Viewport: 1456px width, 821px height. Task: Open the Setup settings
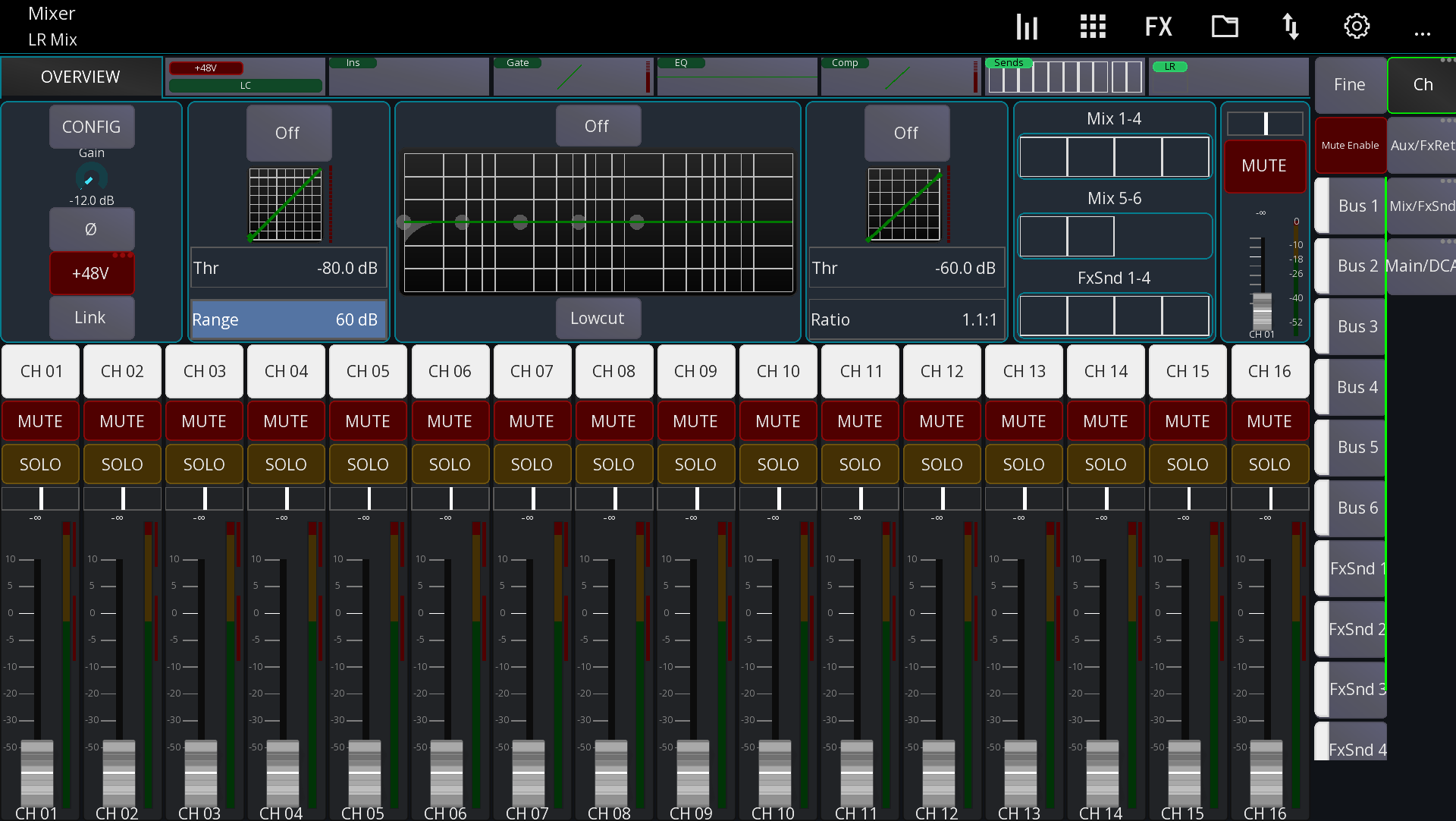coord(1356,27)
